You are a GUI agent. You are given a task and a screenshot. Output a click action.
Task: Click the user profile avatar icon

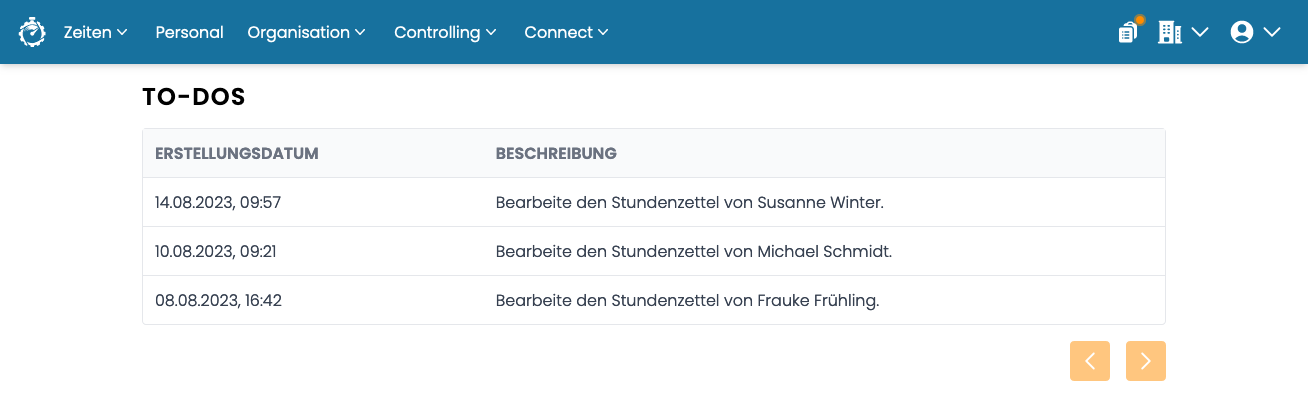pyautogui.click(x=1242, y=32)
